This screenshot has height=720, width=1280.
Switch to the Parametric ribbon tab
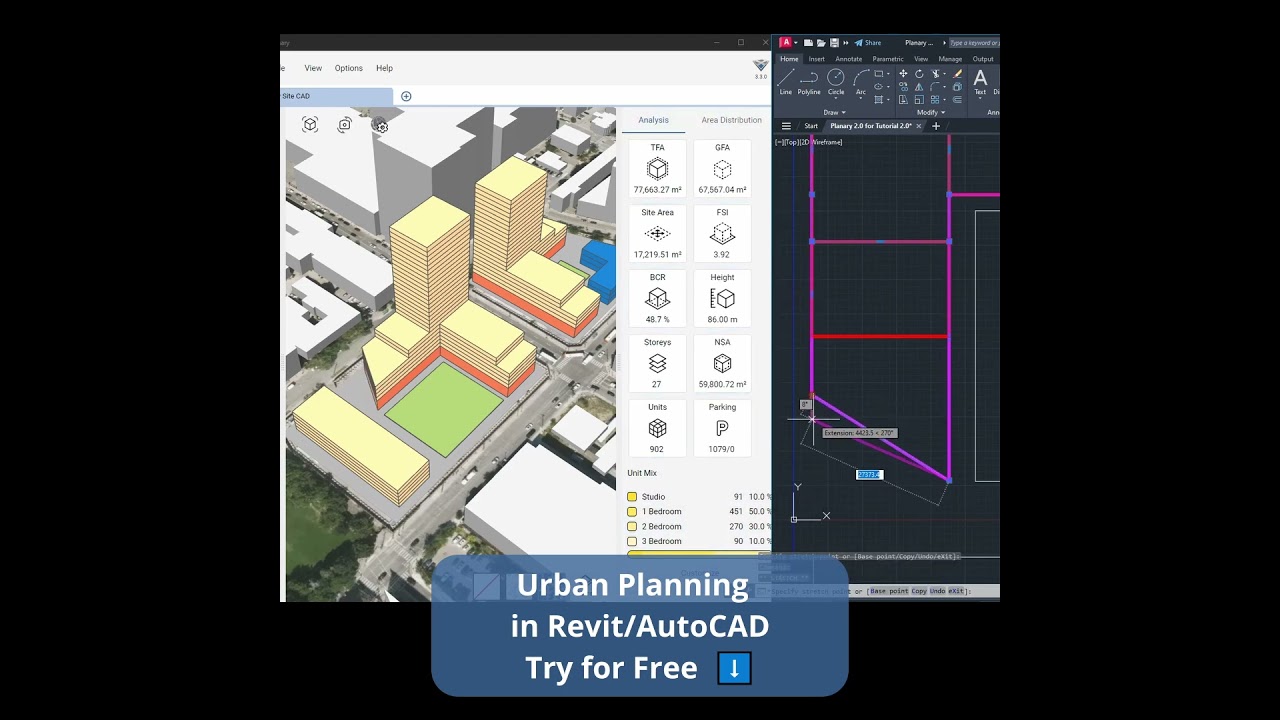point(888,59)
